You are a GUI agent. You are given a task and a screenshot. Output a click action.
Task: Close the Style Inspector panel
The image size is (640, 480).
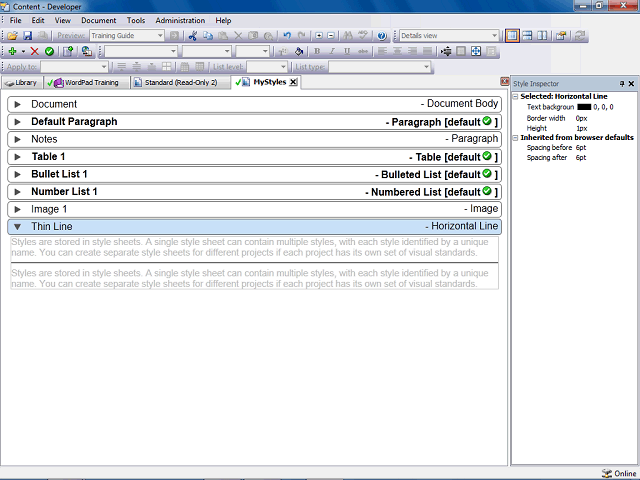click(631, 84)
